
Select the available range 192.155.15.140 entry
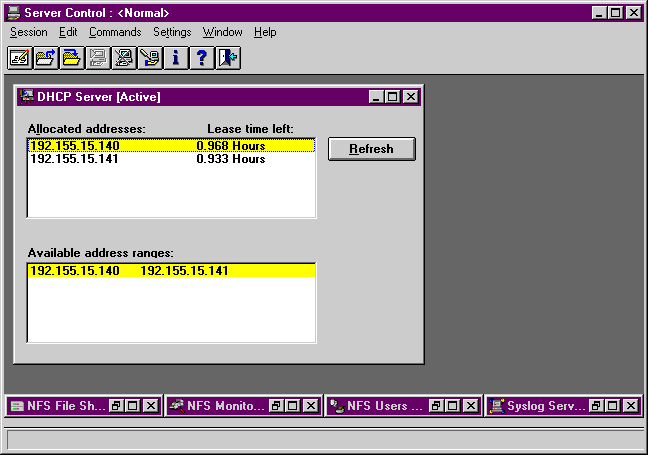pos(75,271)
